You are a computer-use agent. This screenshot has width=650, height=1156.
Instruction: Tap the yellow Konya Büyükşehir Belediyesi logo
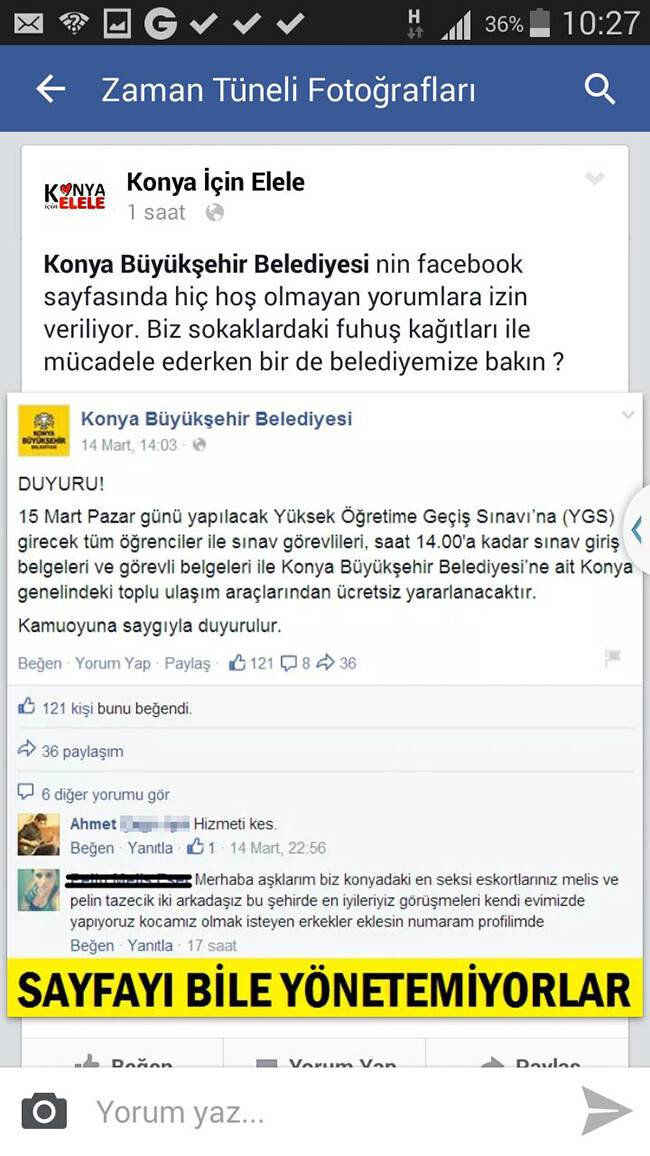coord(43,431)
